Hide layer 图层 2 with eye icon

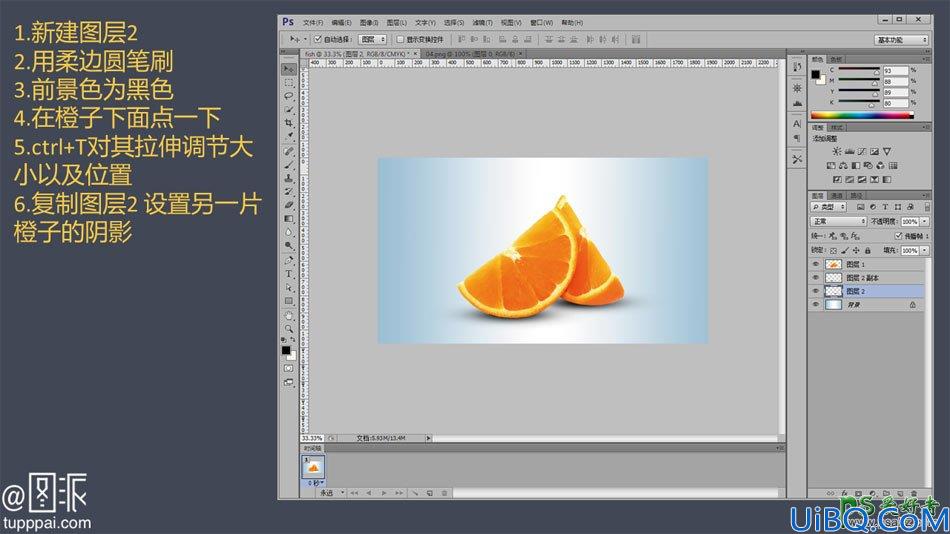click(x=815, y=292)
